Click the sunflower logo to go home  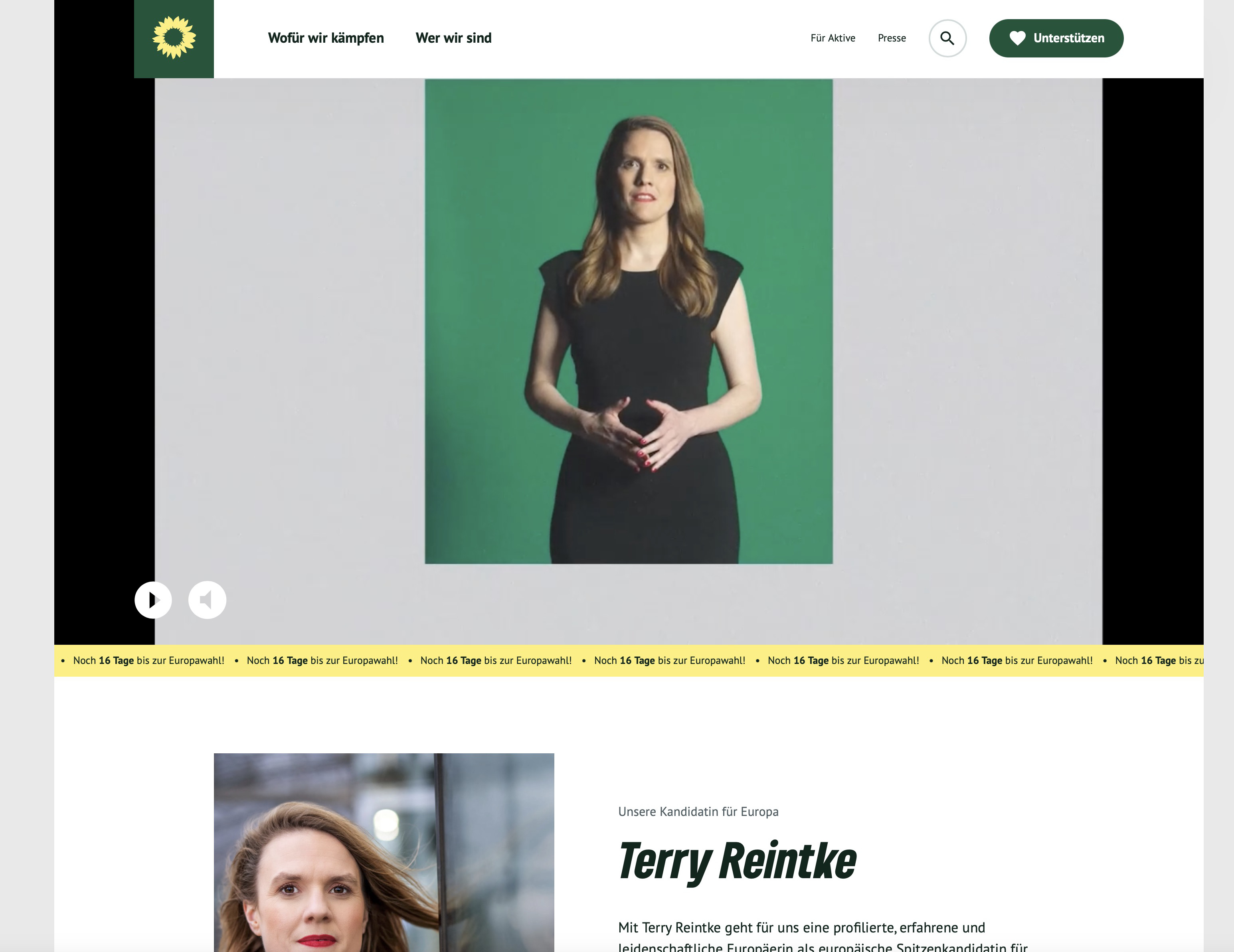click(x=174, y=37)
